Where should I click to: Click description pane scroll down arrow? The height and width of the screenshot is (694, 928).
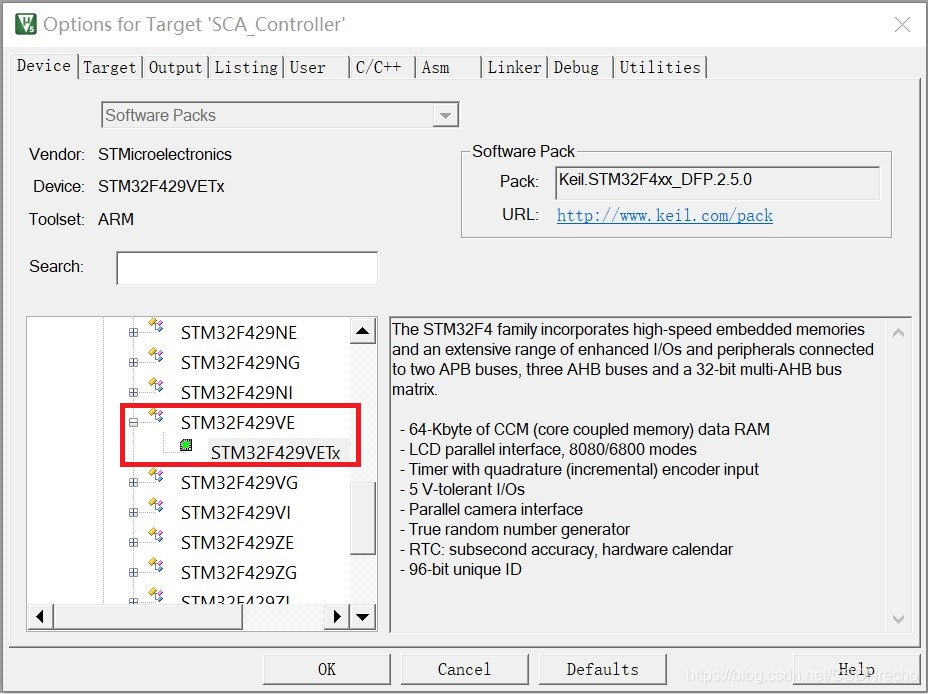point(898,619)
